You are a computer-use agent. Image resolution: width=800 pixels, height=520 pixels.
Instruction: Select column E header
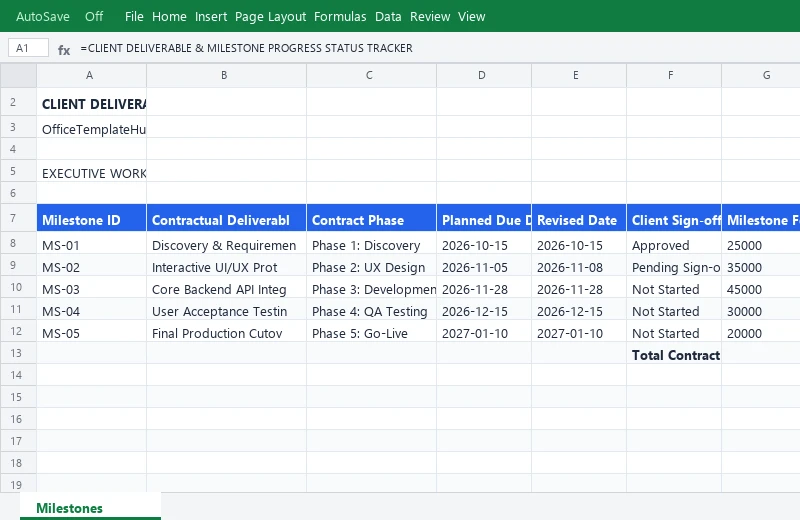tap(579, 76)
